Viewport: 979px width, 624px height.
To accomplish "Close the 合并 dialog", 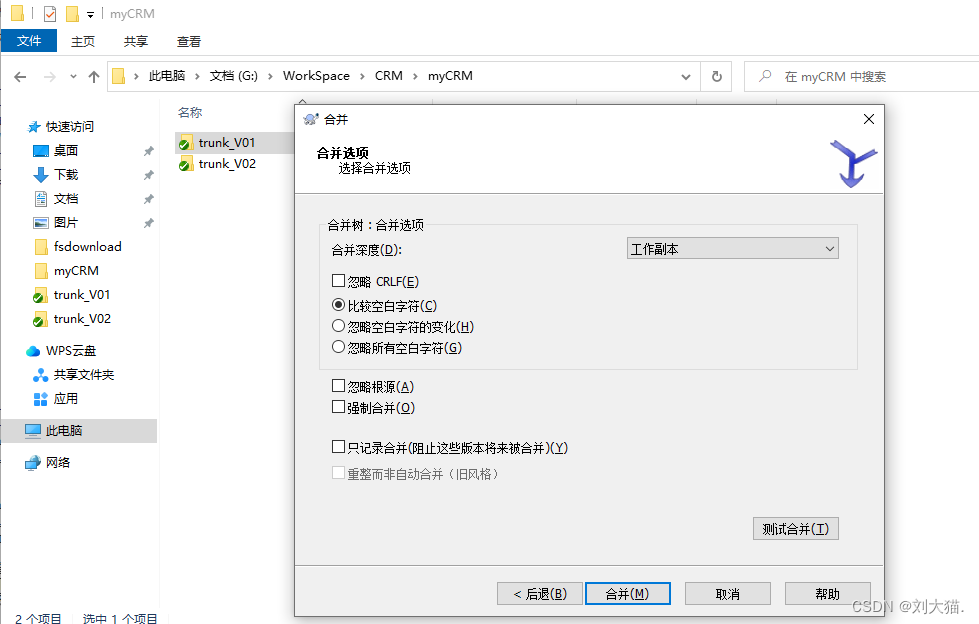I will pos(868,119).
